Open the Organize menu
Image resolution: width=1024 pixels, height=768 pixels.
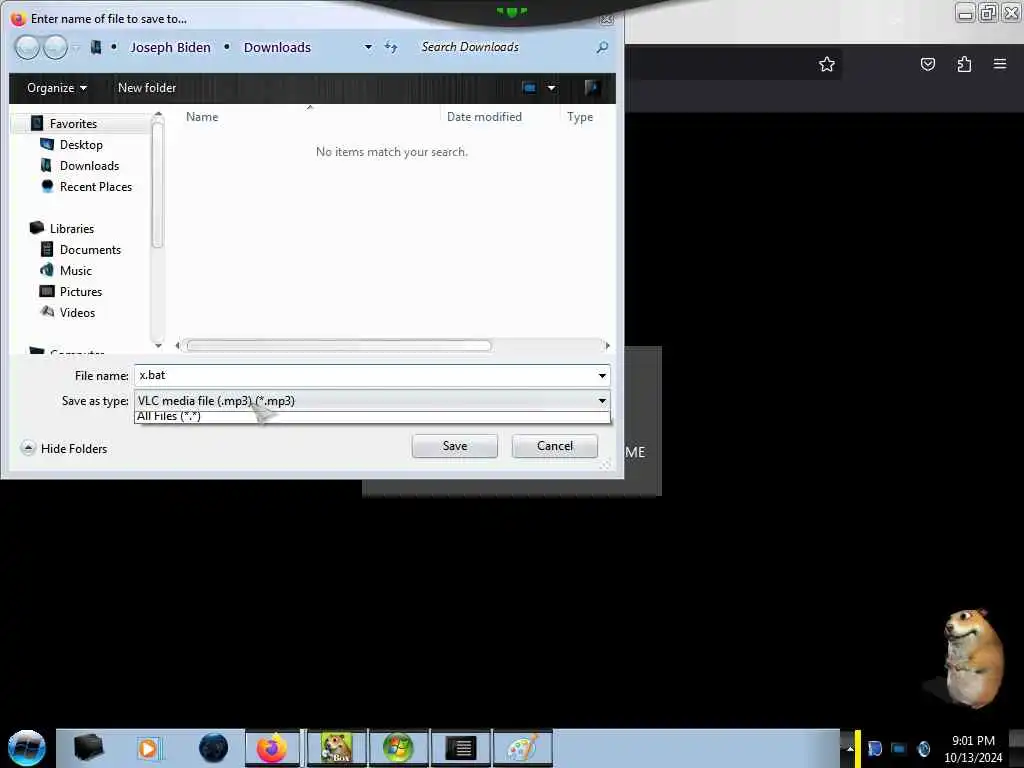tap(57, 88)
